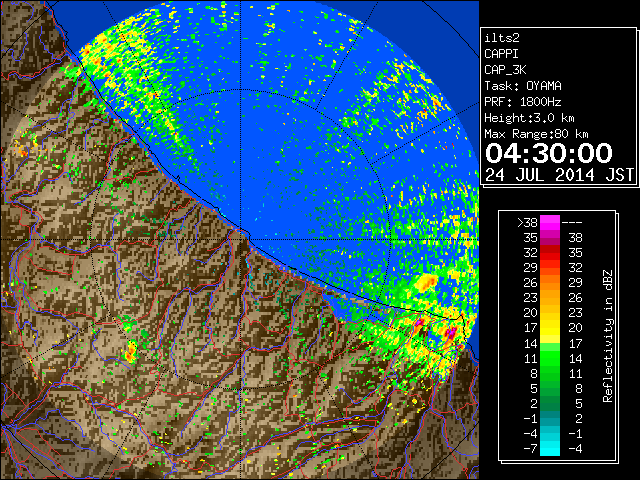The height and width of the screenshot is (480, 640).
Task: Click the ilts2 label in the info box
Action: click(502, 38)
